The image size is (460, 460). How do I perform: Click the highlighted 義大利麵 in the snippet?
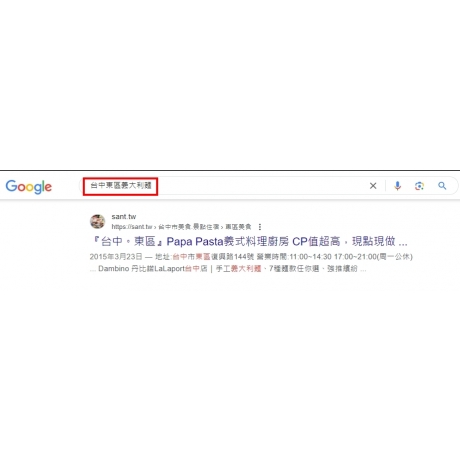click(246, 268)
